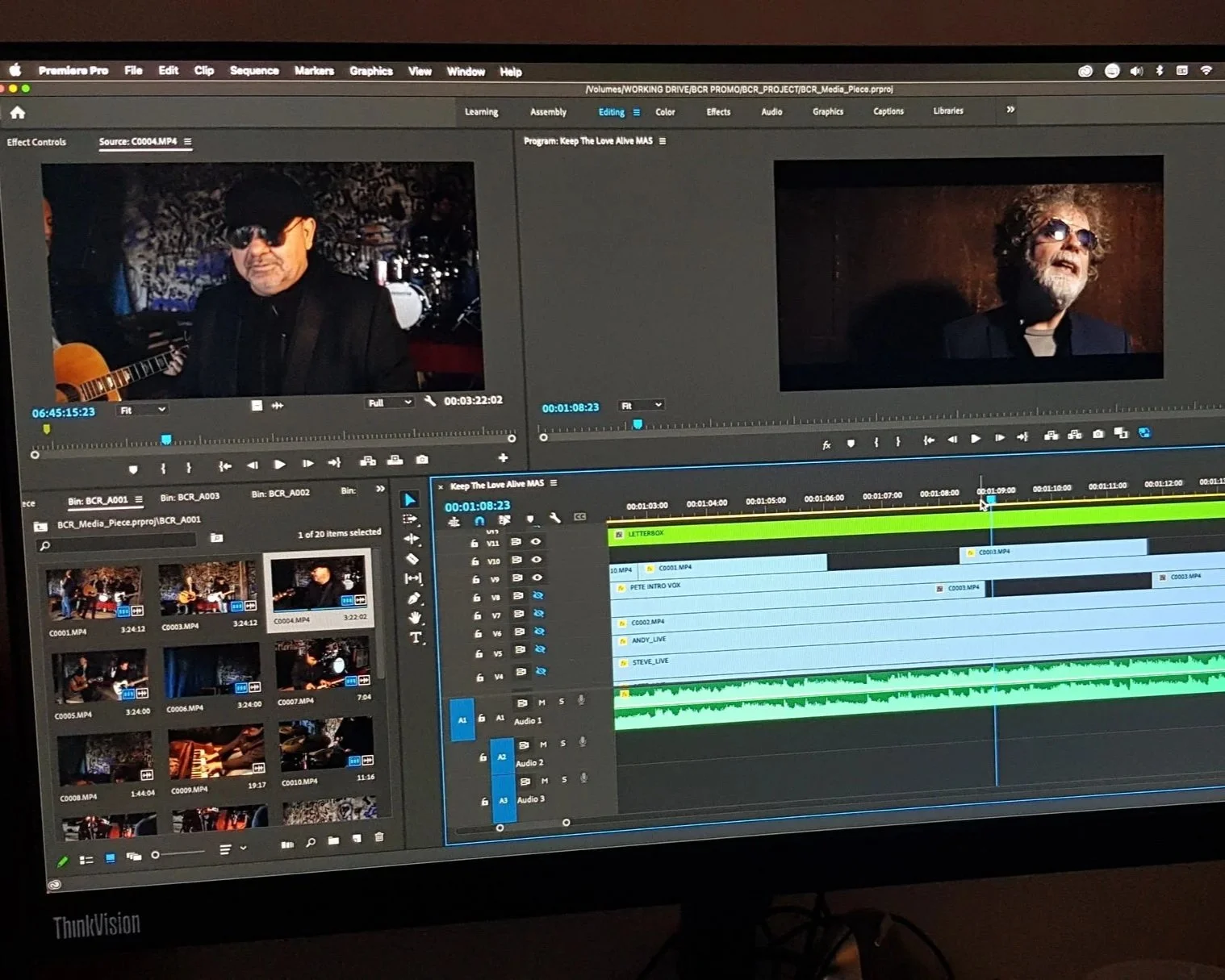Enable Snap in the timeline

point(480,521)
